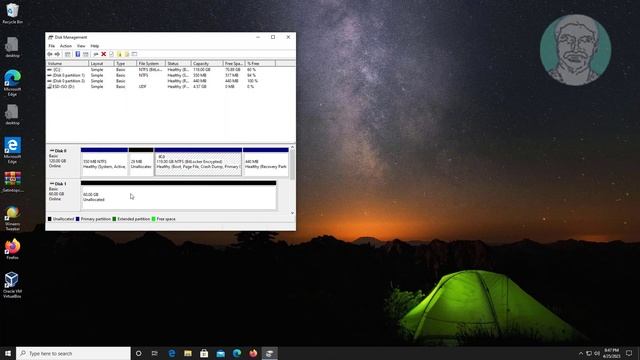
Task: Open File Explorer from the taskbar
Action: point(188,353)
